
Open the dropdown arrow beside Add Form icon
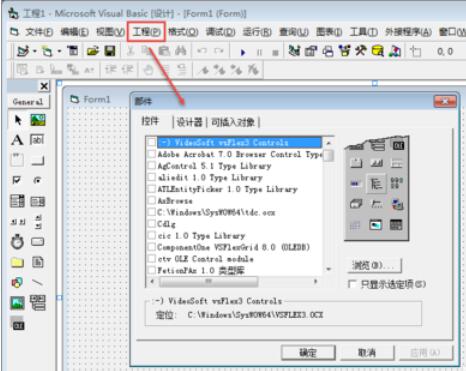click(59, 51)
